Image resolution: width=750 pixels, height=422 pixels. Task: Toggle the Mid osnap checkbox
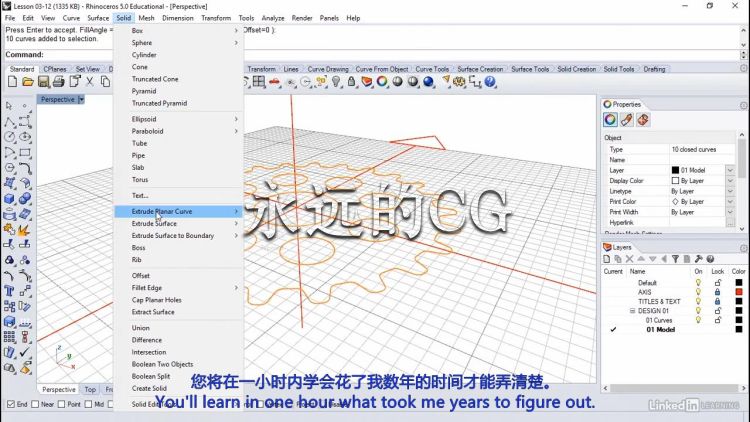click(x=88, y=404)
